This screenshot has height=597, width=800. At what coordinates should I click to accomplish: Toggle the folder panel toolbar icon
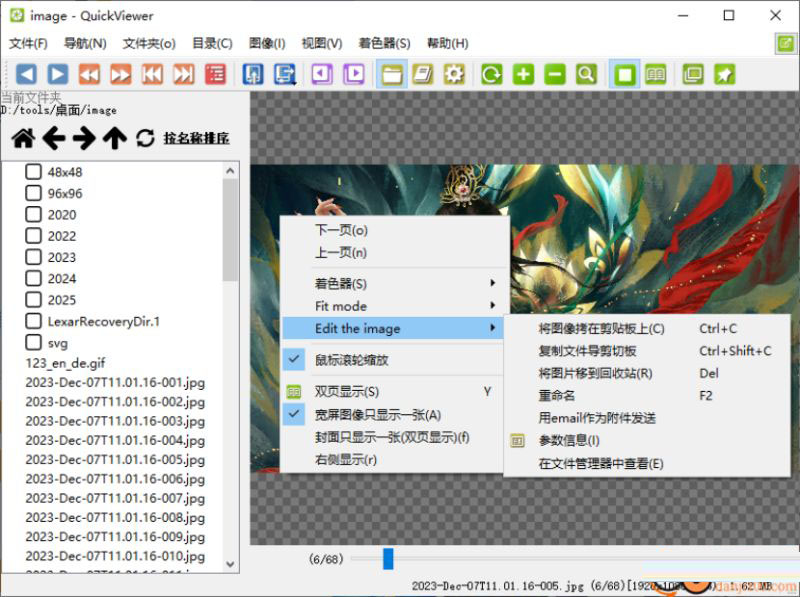(x=391, y=74)
